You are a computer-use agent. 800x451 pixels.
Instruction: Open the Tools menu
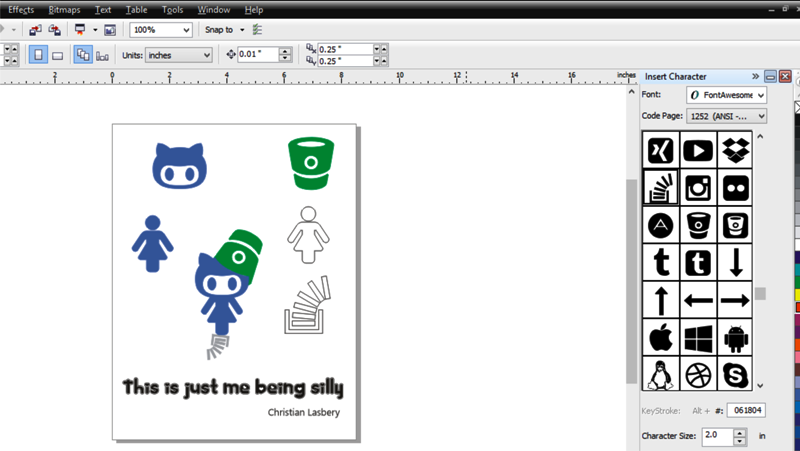point(172,10)
